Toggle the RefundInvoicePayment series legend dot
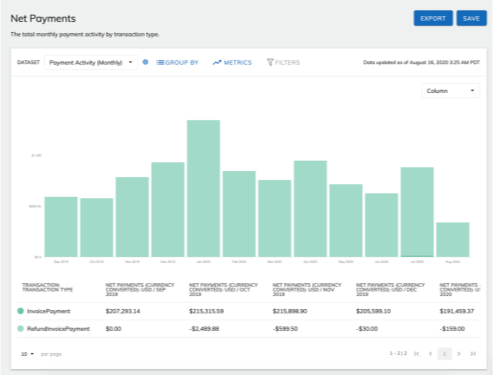 pyautogui.click(x=20, y=329)
